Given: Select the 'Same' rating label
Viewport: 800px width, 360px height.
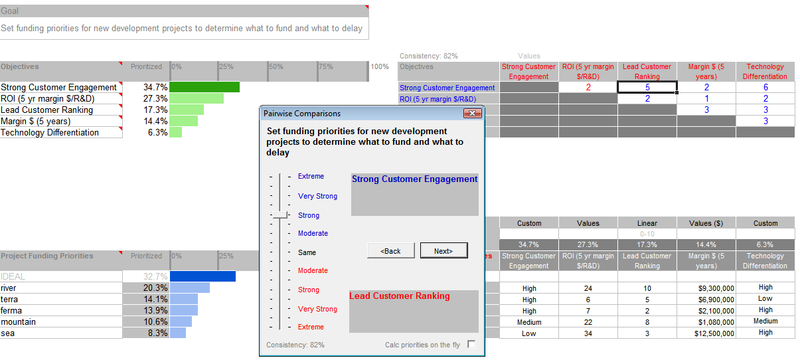Looking at the screenshot, I should [x=307, y=252].
